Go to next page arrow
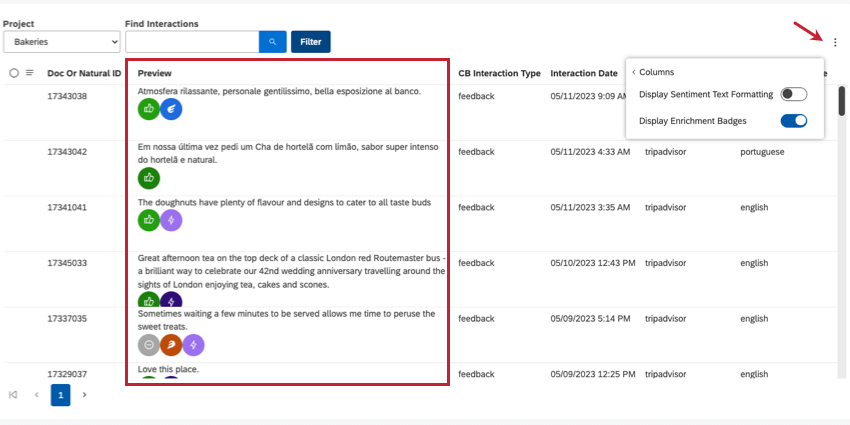The width and height of the screenshot is (850, 425). 85,395
